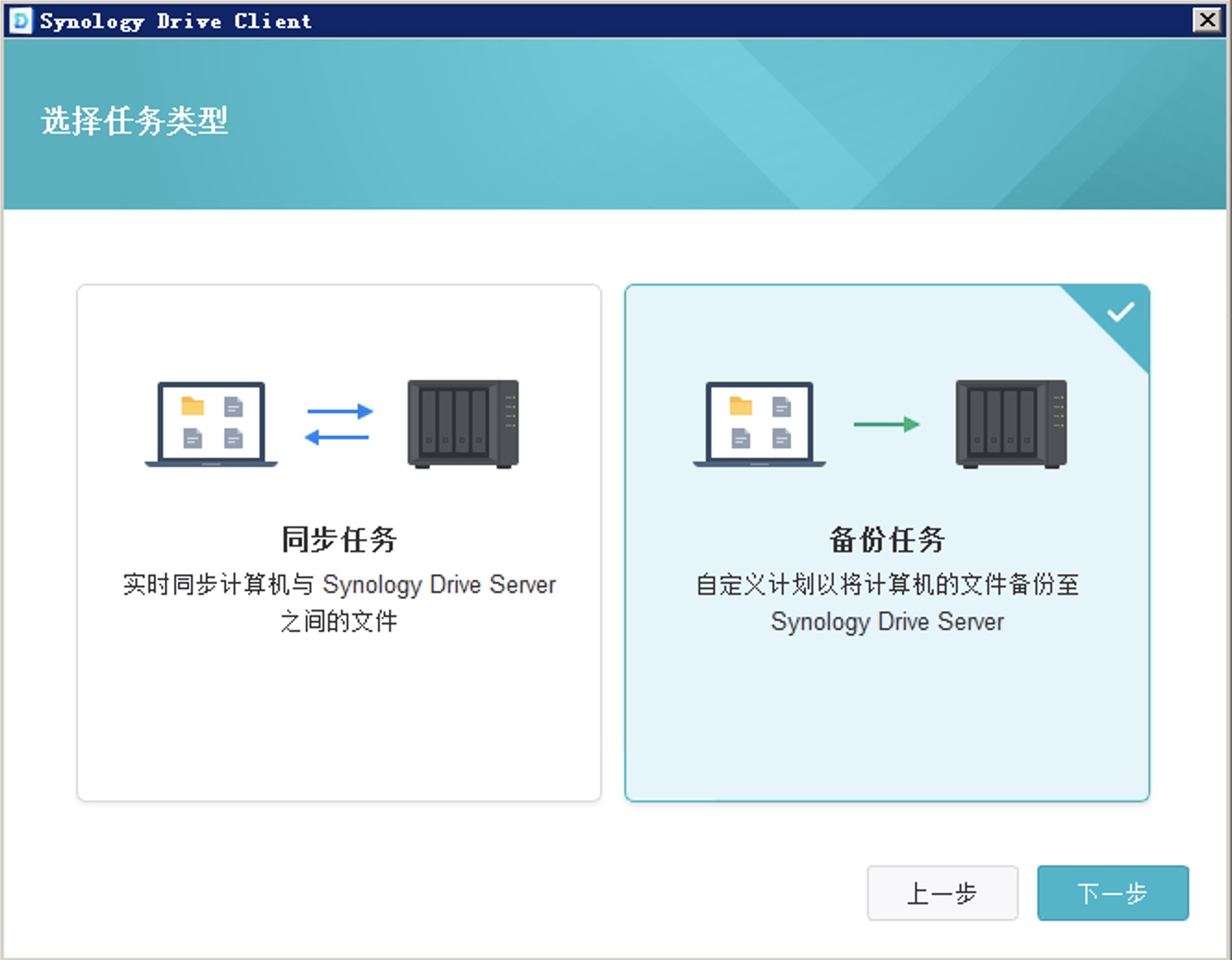Click the green one-way backup arrow icon

point(886,424)
